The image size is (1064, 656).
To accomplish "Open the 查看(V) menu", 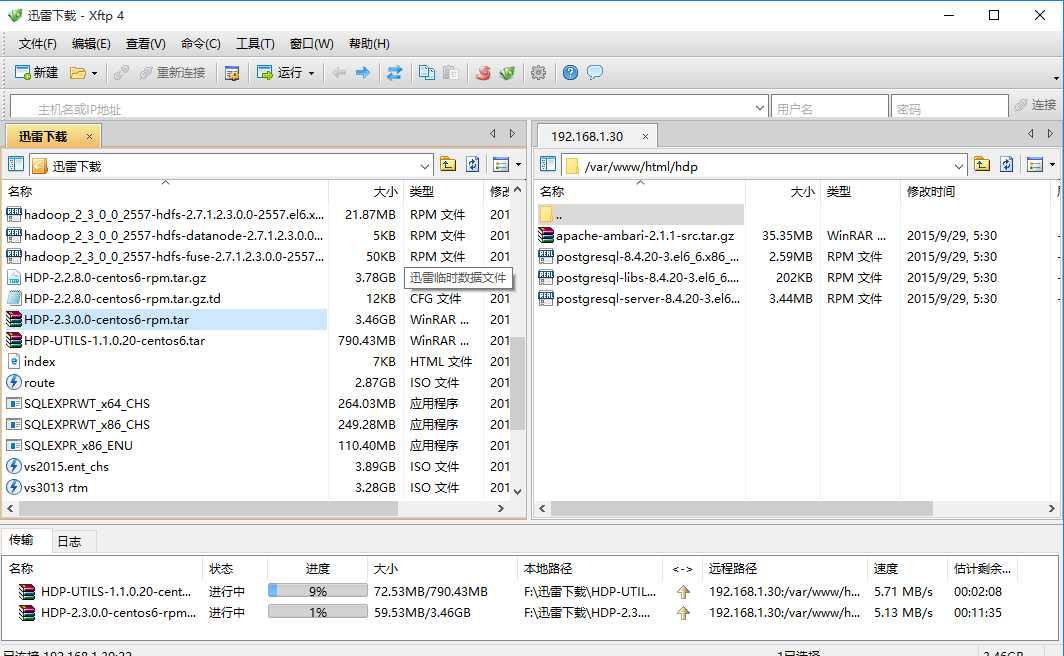I will (x=145, y=43).
